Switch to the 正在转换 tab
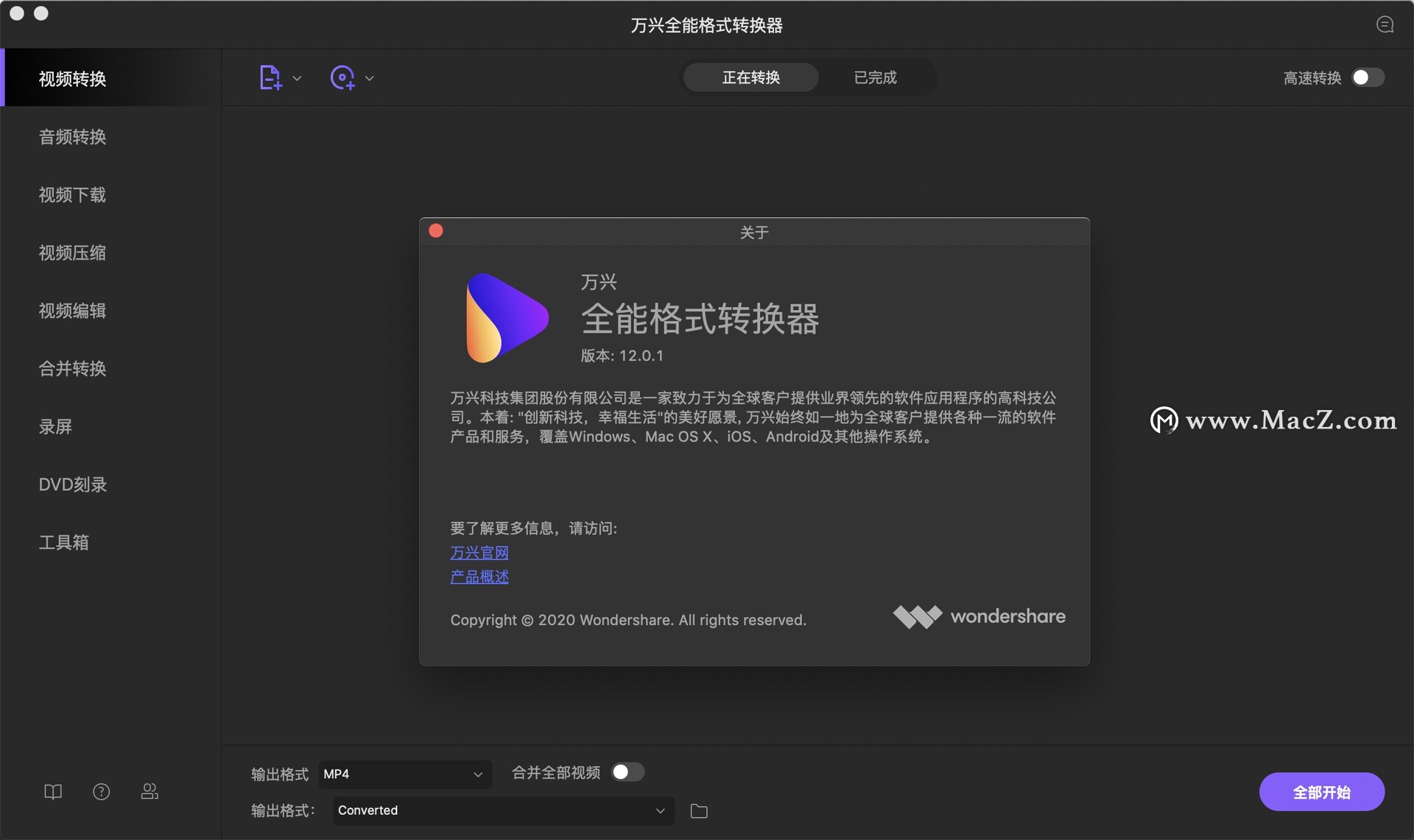This screenshot has width=1414, height=840. [x=750, y=77]
